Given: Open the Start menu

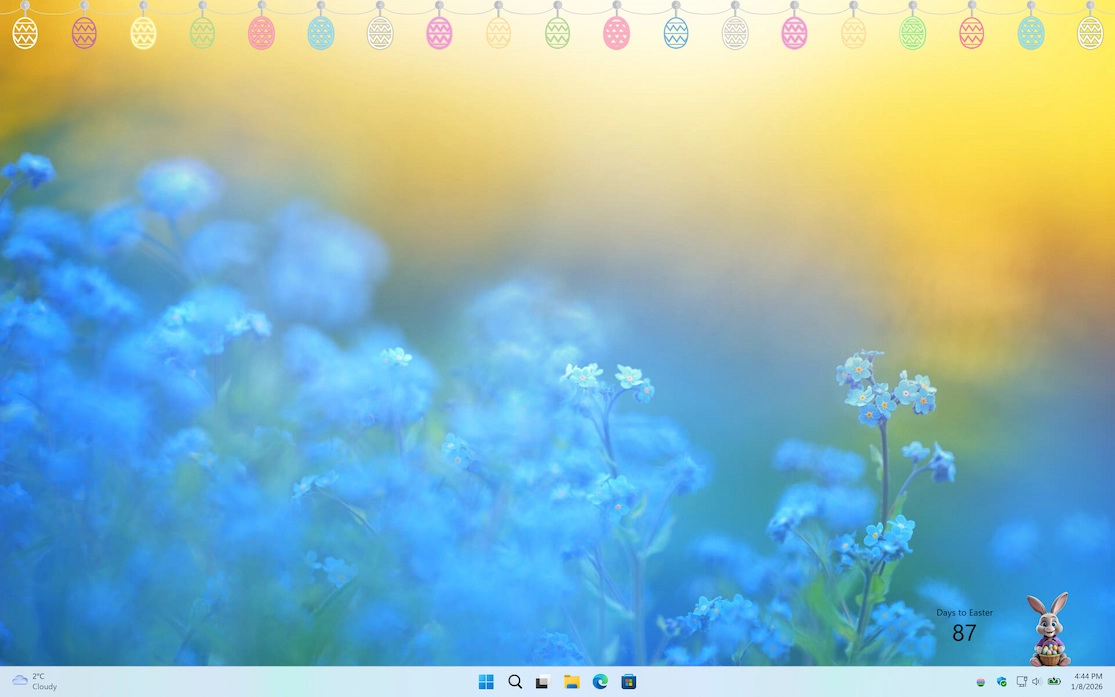Looking at the screenshot, I should [x=486, y=681].
